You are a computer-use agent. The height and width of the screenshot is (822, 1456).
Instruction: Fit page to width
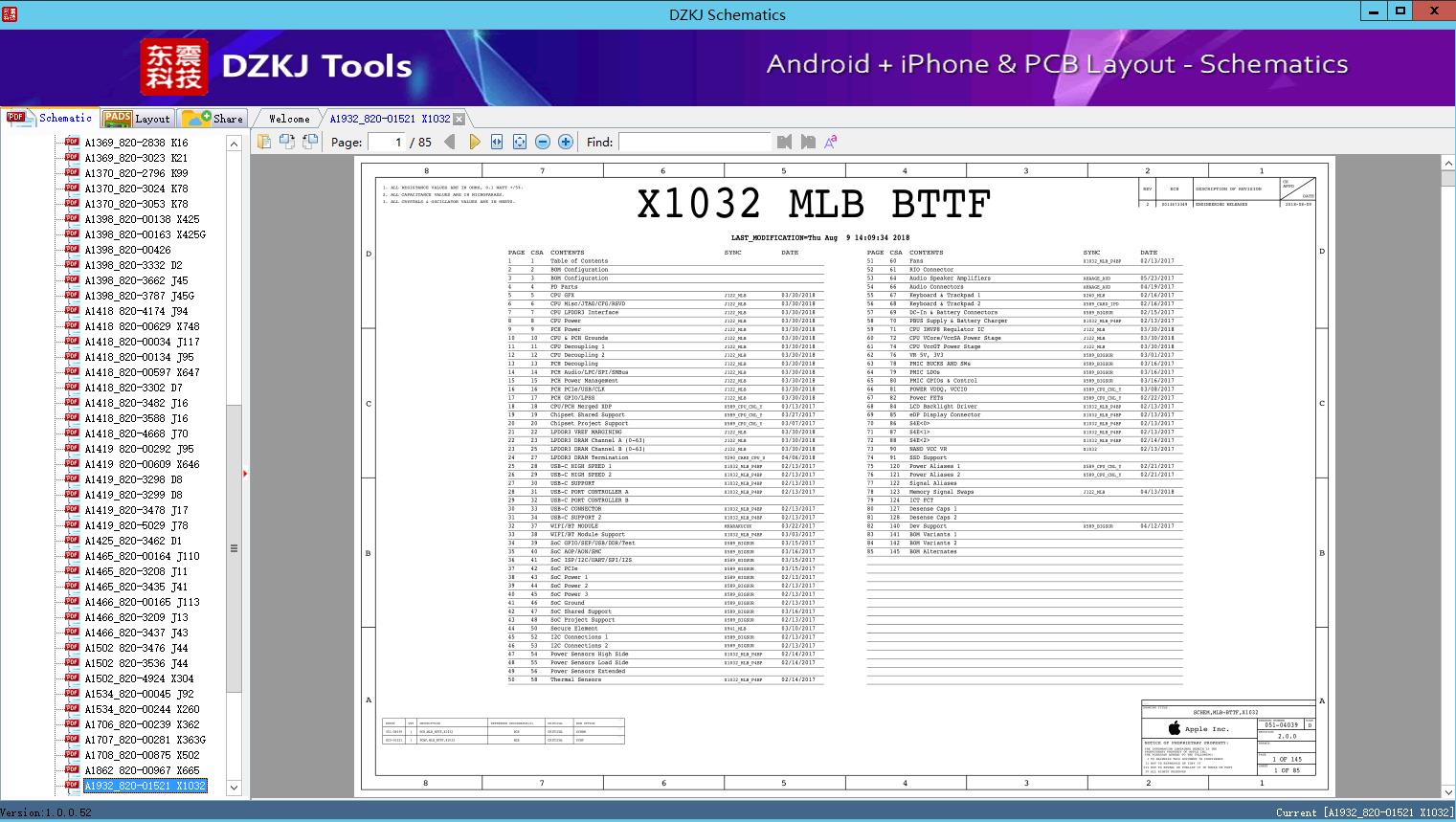(497, 142)
